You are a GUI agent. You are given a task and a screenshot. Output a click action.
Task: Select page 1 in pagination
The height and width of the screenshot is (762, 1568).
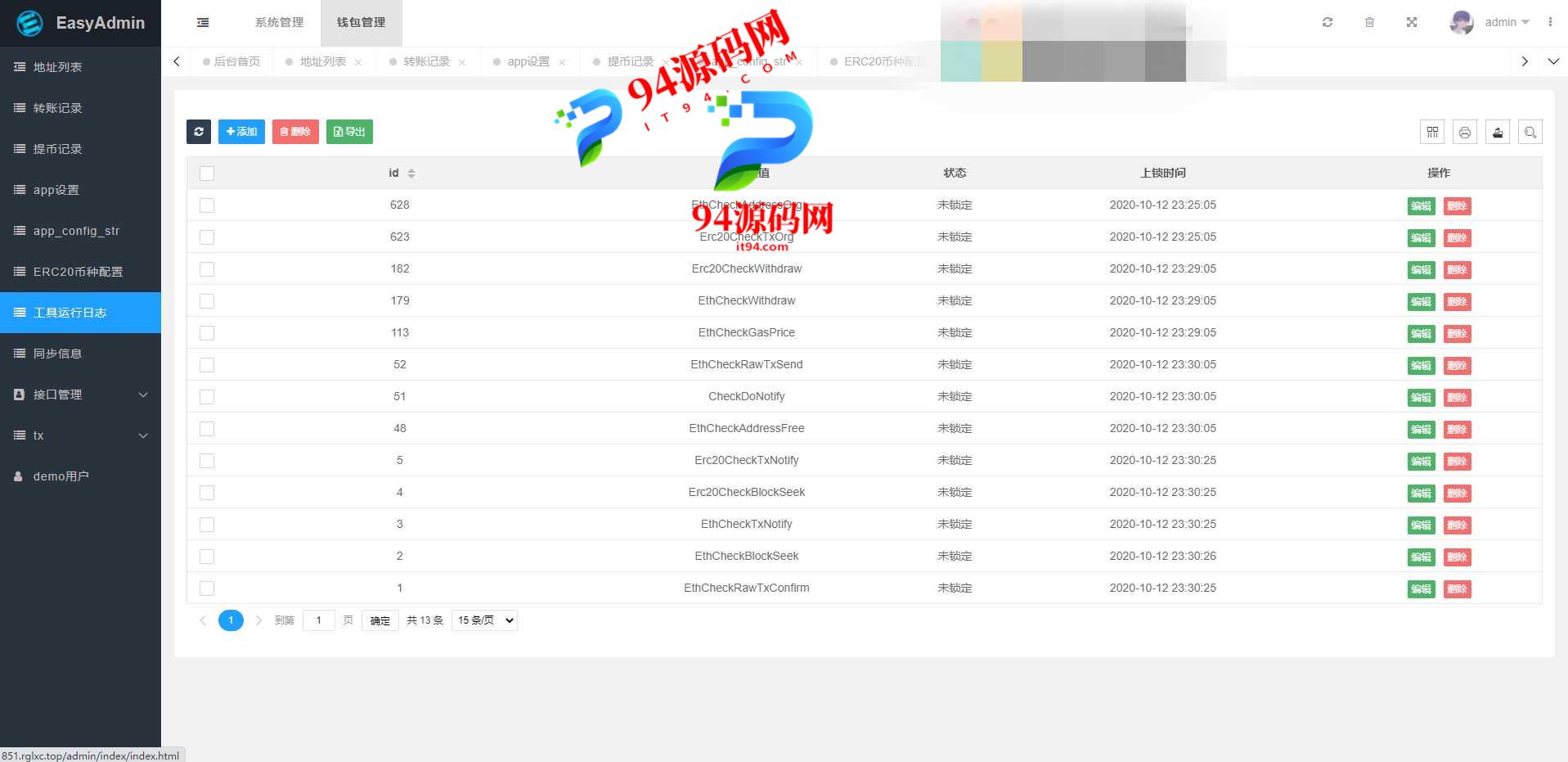click(231, 620)
